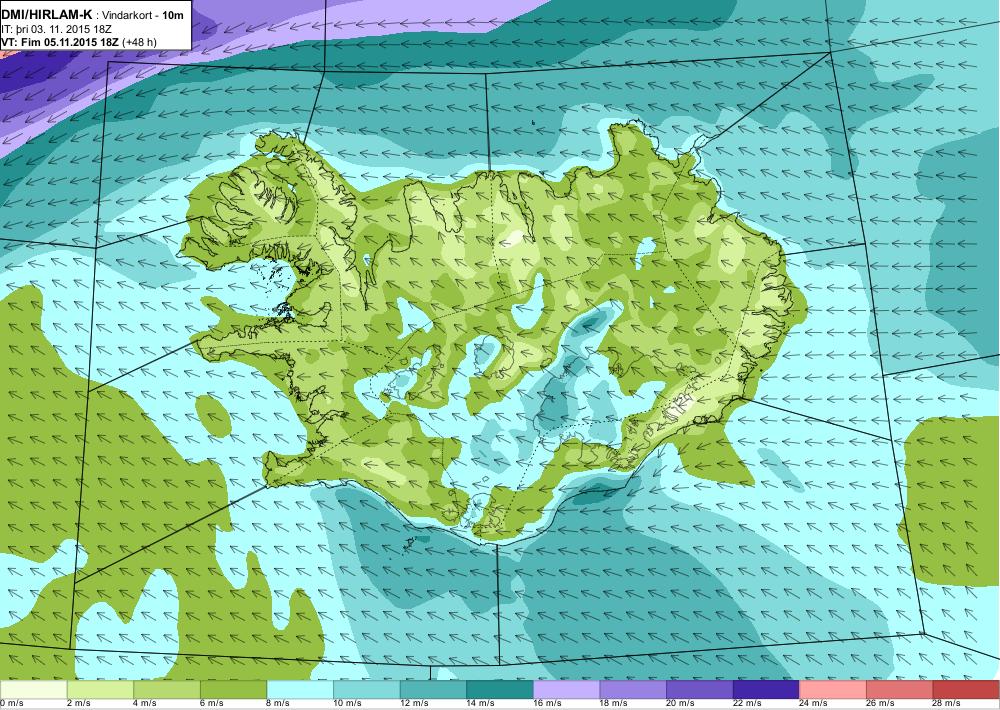This screenshot has height=710, width=1000.
Task: Pick the dark red 28 m/s and above swatch
Action: click(966, 690)
